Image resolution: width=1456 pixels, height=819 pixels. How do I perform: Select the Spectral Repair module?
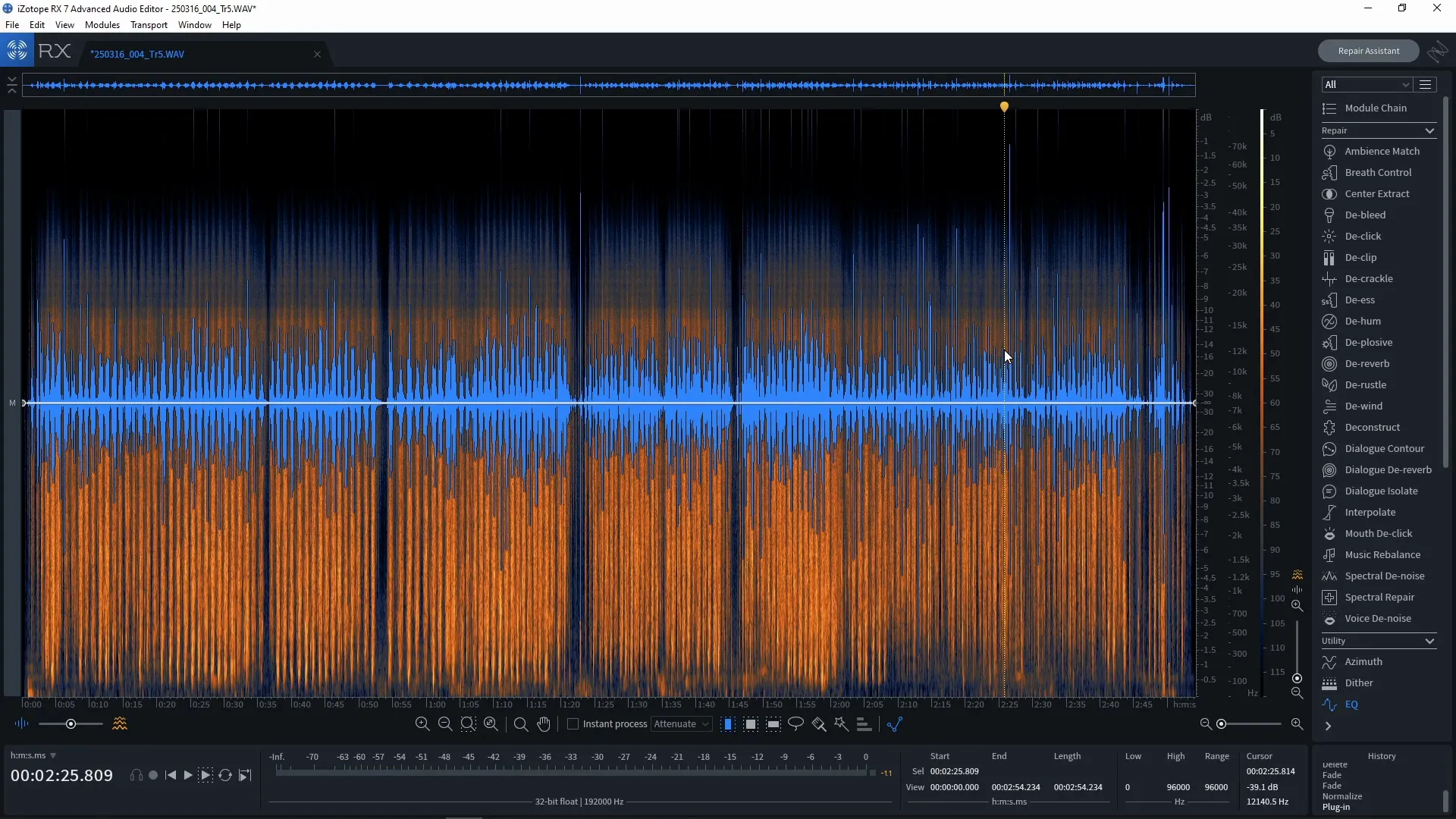1379,597
